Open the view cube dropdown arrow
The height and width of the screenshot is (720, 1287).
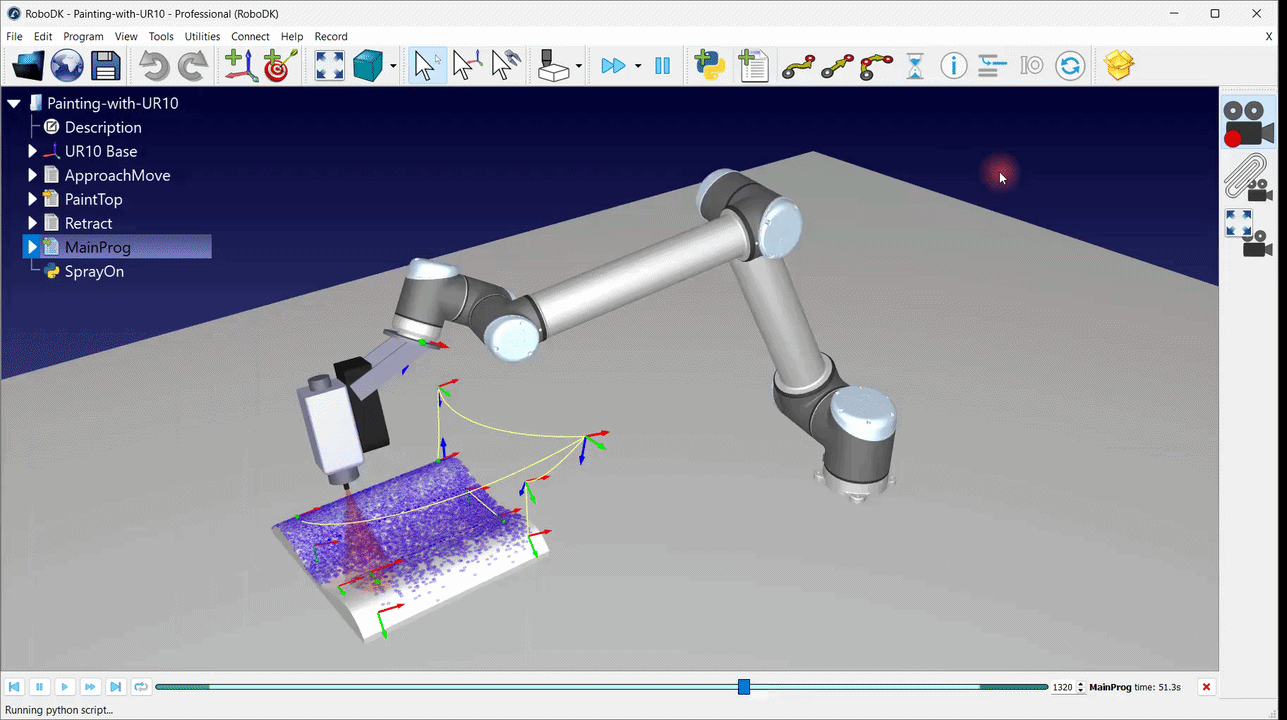(393, 67)
